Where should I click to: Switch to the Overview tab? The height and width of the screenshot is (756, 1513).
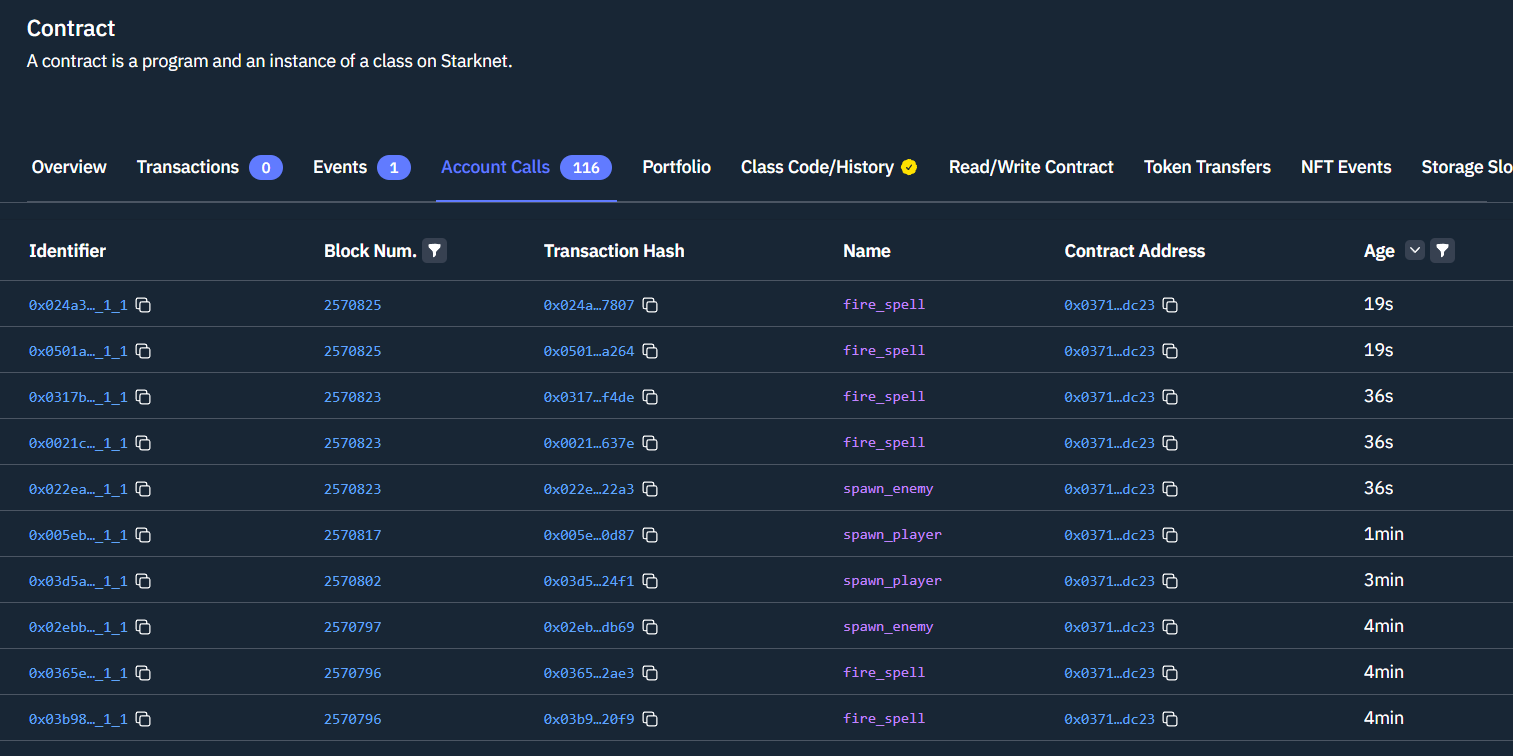click(x=69, y=167)
